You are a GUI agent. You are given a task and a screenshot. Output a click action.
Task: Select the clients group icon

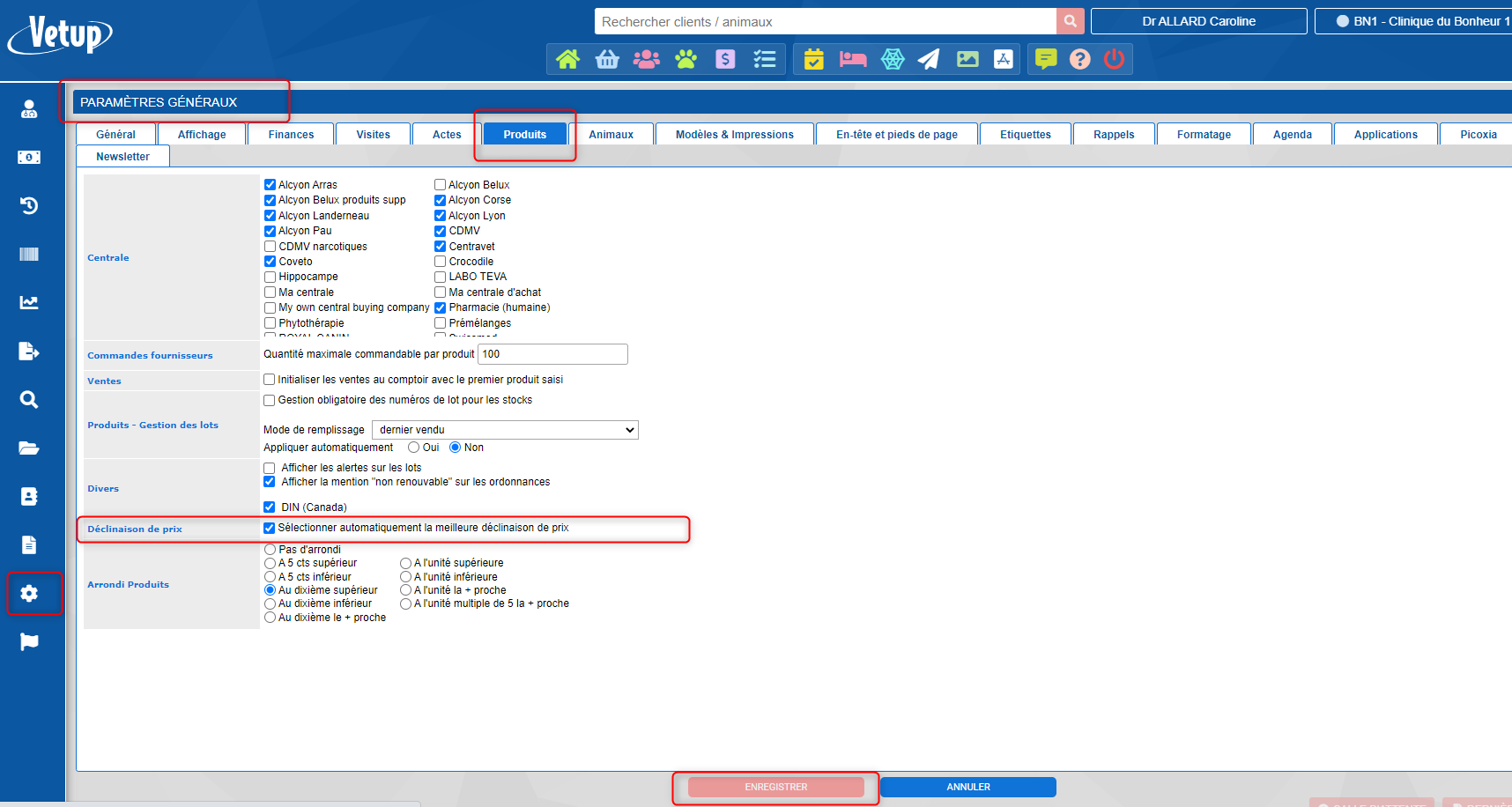(647, 59)
